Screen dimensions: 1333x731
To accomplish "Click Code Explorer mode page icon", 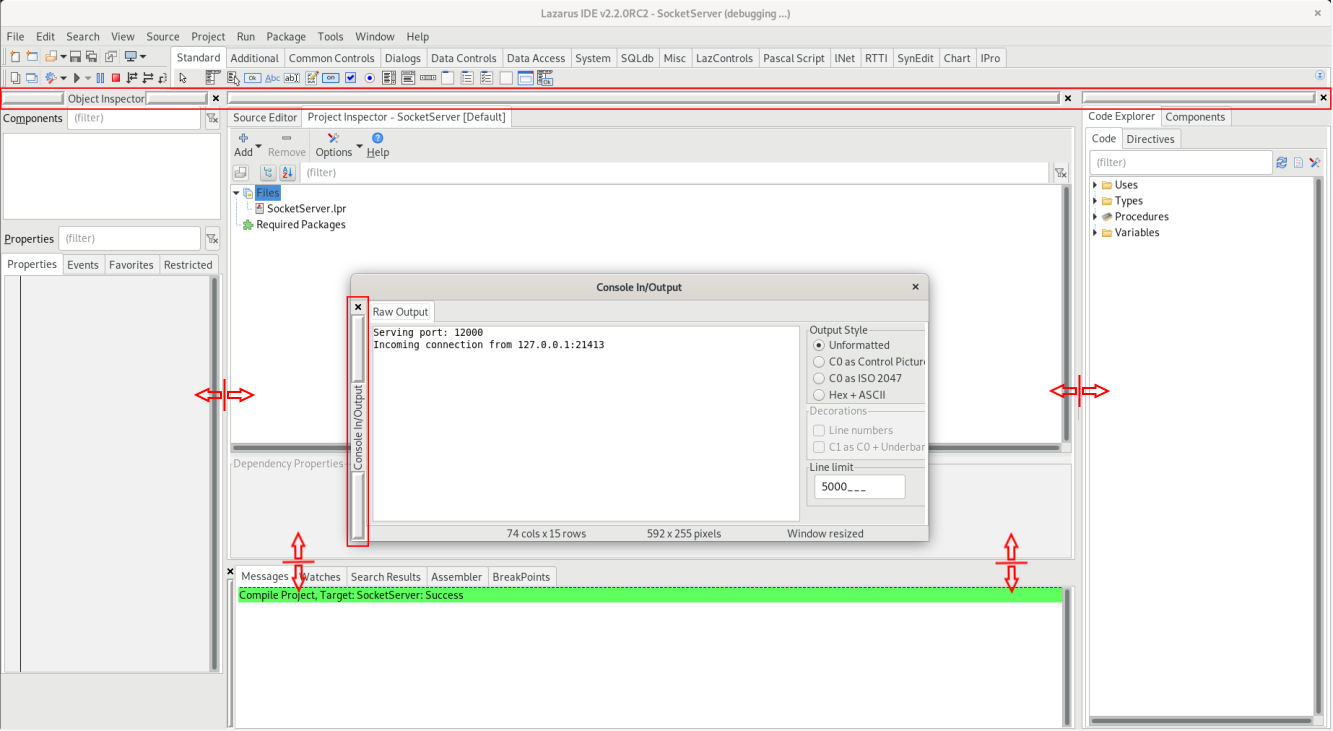I will point(1298,162).
